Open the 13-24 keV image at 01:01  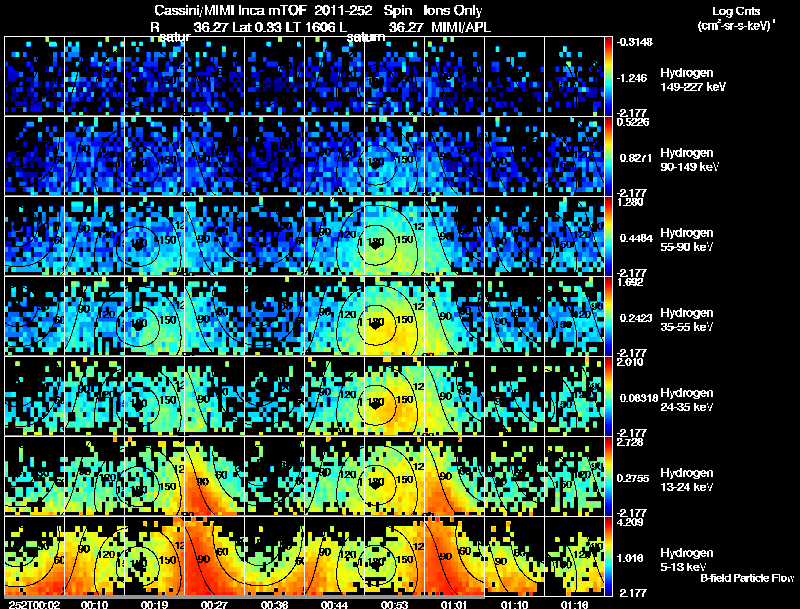(455, 476)
